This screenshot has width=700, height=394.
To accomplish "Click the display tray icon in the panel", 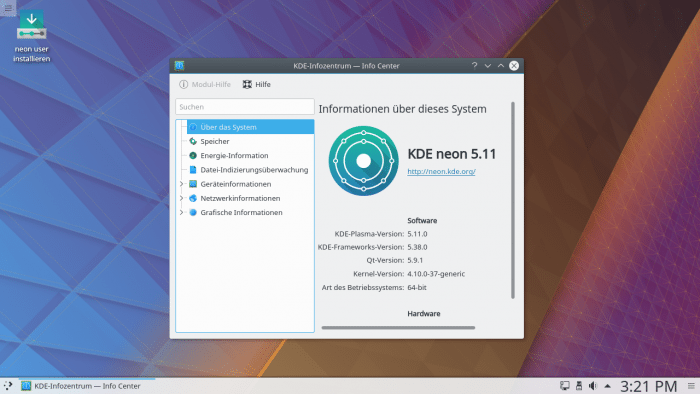I will pos(565,386).
